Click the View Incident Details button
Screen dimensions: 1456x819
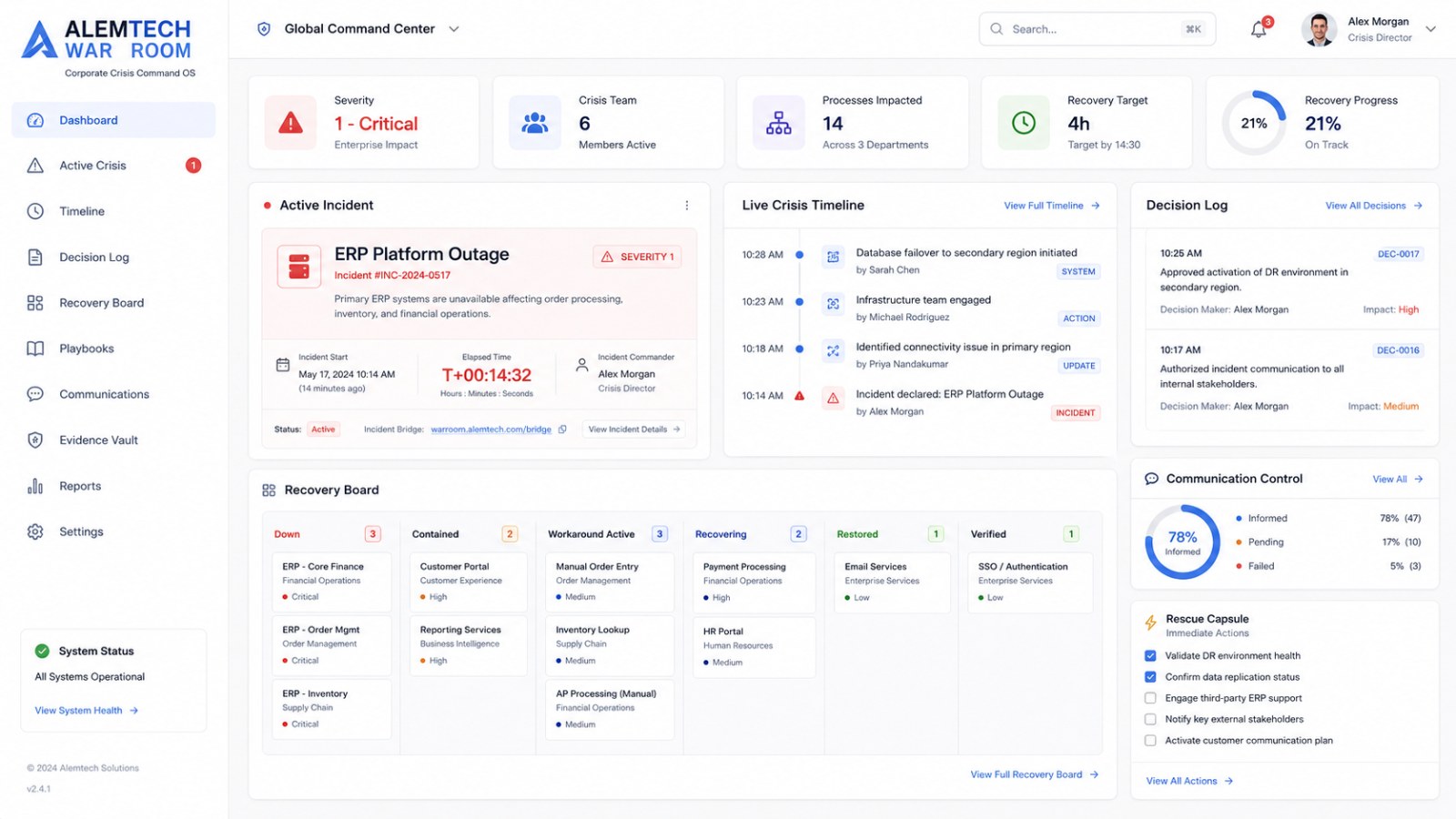pos(634,430)
